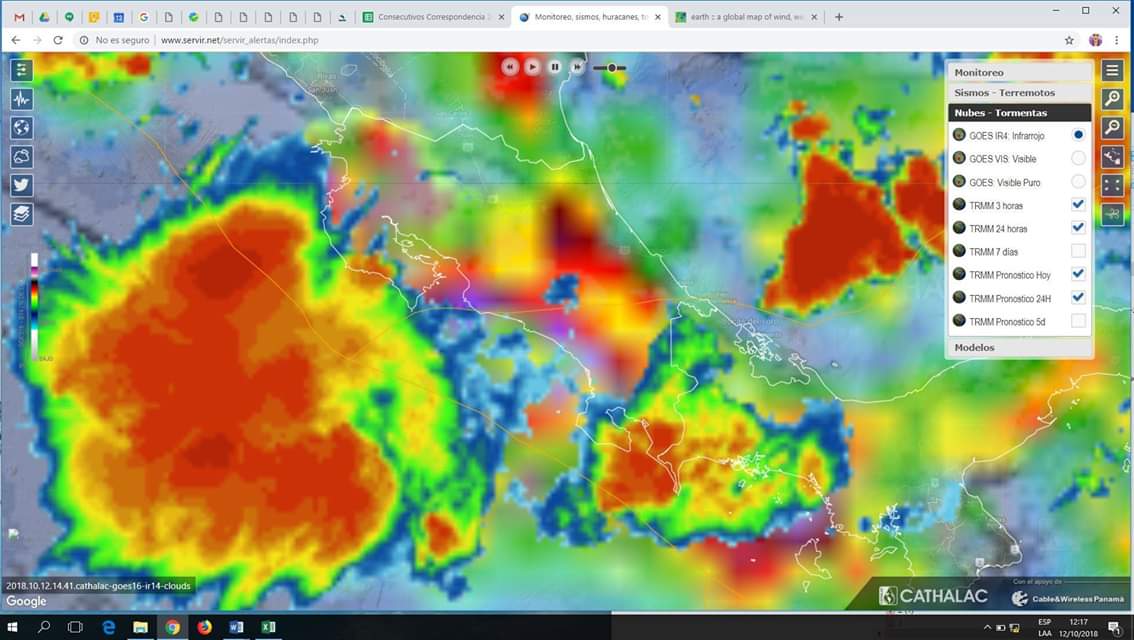Select GOES VIS: Visible radio button

pyautogui.click(x=1078, y=158)
